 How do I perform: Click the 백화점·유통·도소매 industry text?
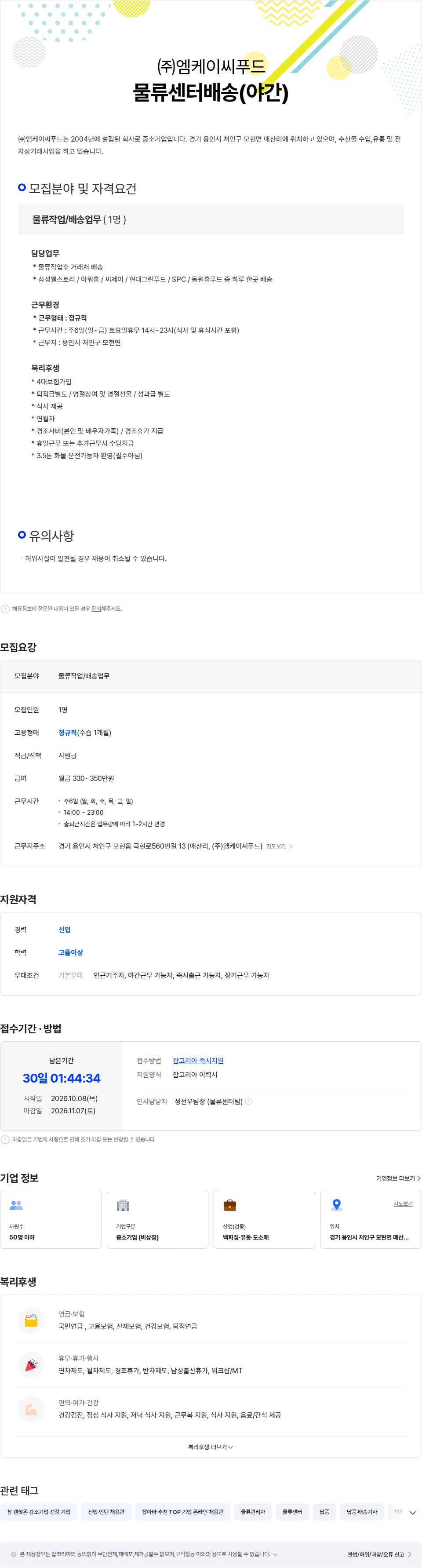[x=246, y=1237]
